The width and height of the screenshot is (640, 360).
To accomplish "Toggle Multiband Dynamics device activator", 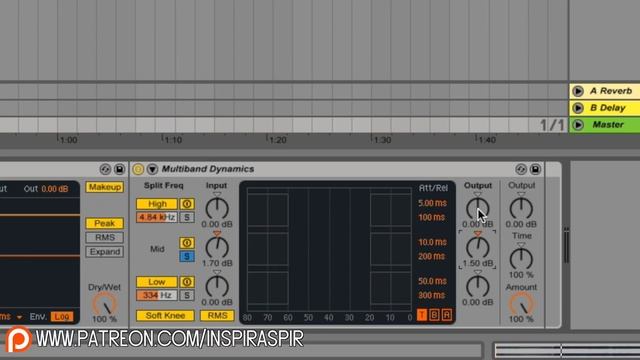I will [138, 169].
